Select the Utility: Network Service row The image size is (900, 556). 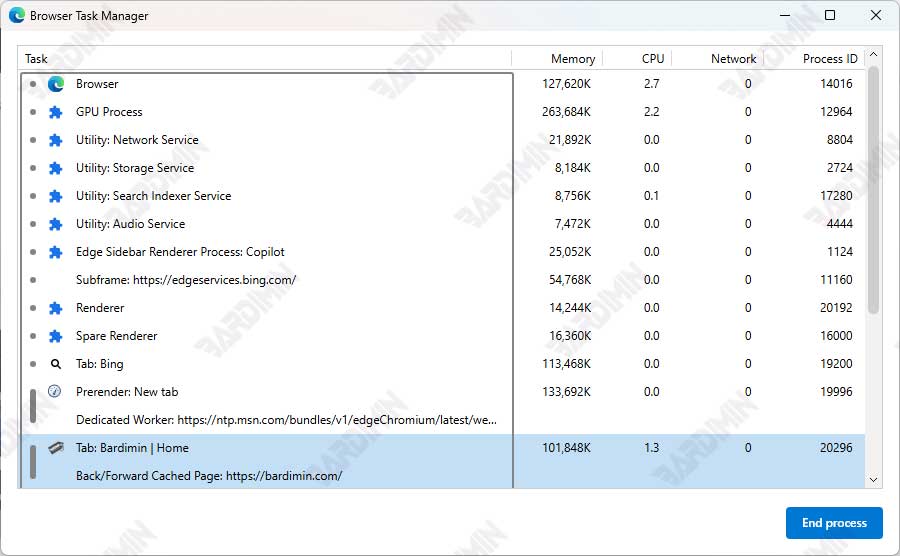pyautogui.click(x=442, y=140)
